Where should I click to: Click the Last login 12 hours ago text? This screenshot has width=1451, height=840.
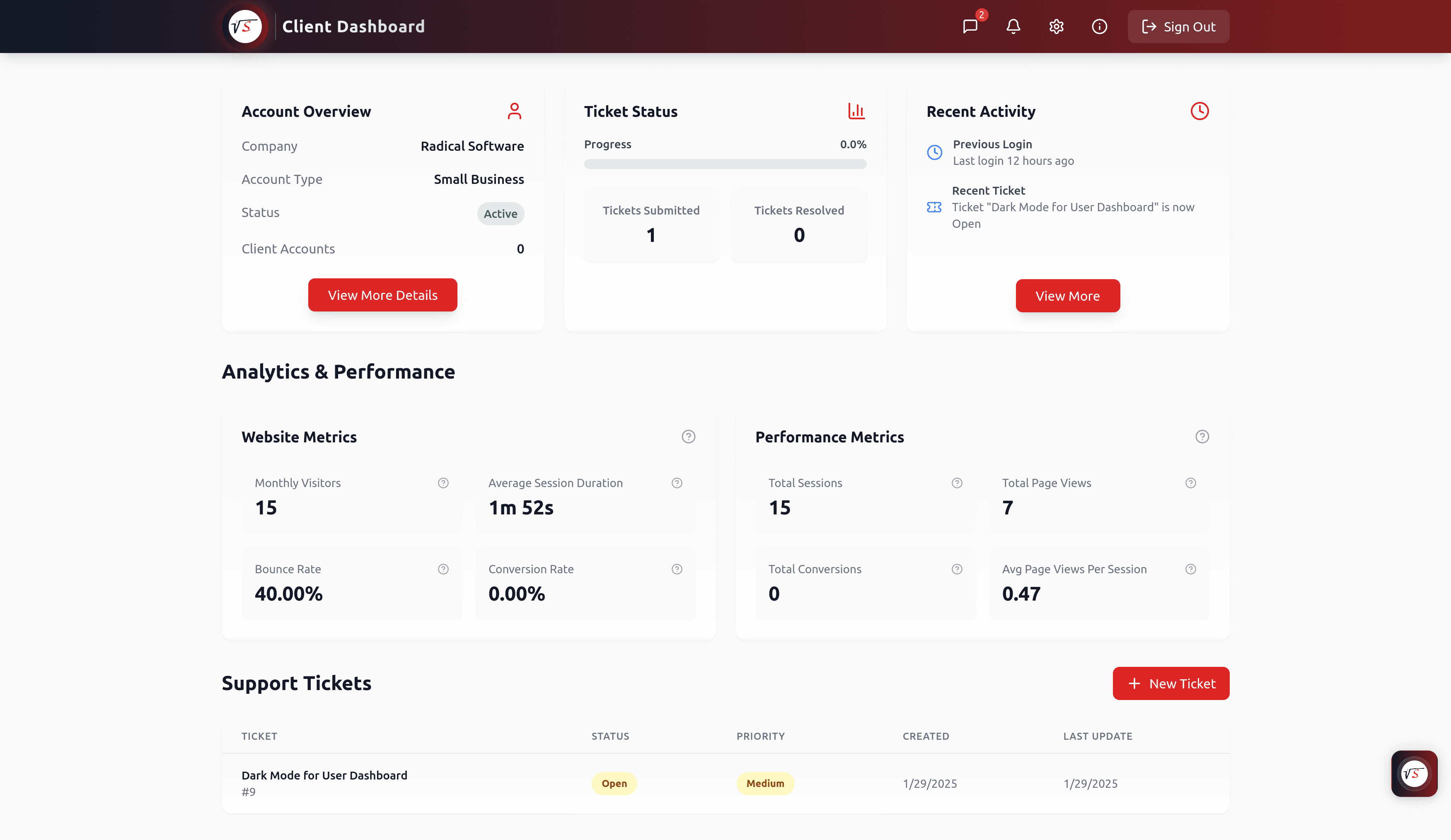pyautogui.click(x=1013, y=161)
